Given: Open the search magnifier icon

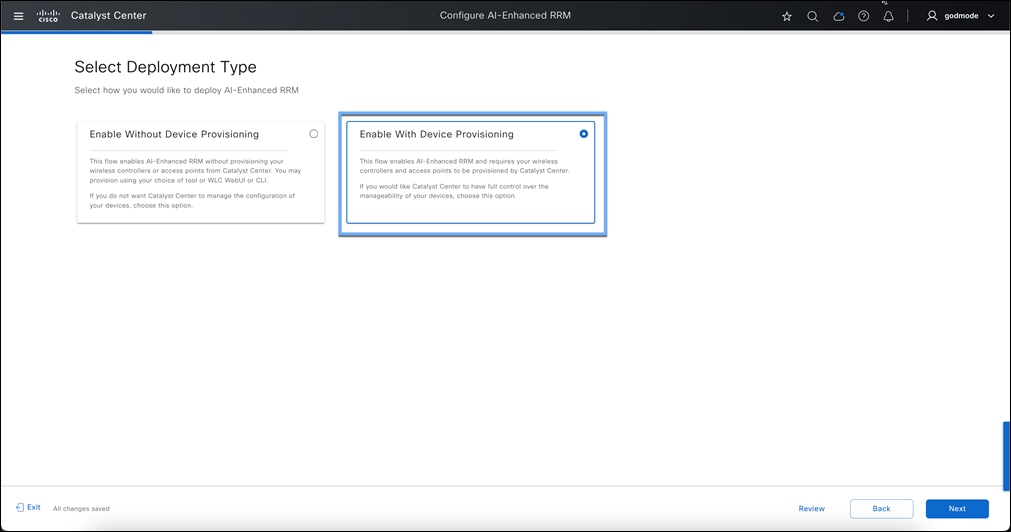Looking at the screenshot, I should click(x=812, y=16).
